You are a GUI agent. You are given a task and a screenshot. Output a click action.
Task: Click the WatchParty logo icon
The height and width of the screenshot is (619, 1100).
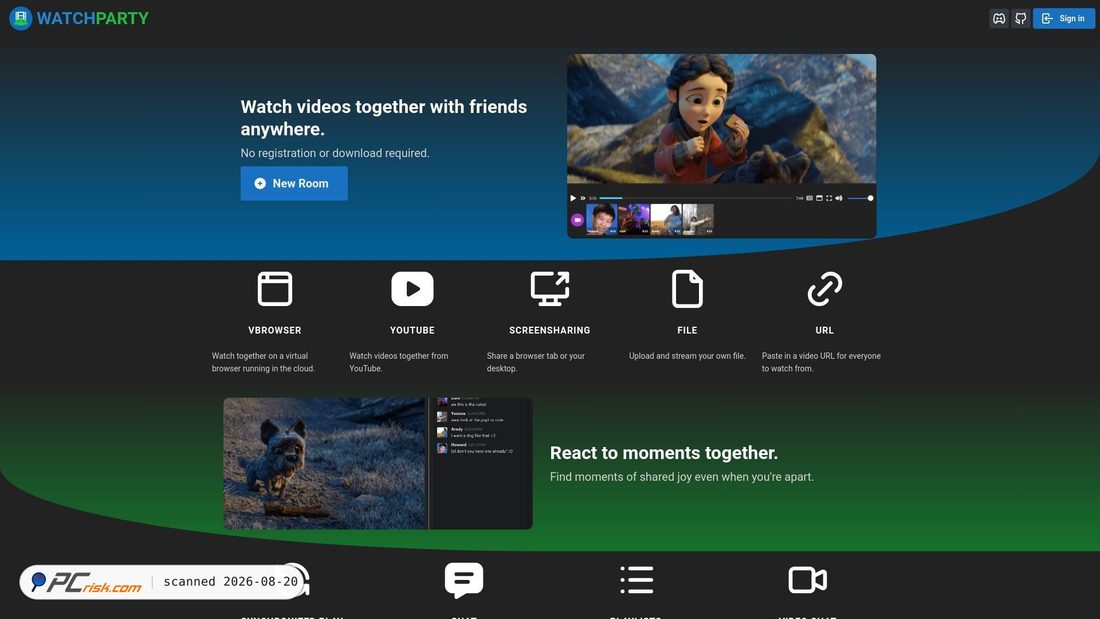(x=20, y=18)
